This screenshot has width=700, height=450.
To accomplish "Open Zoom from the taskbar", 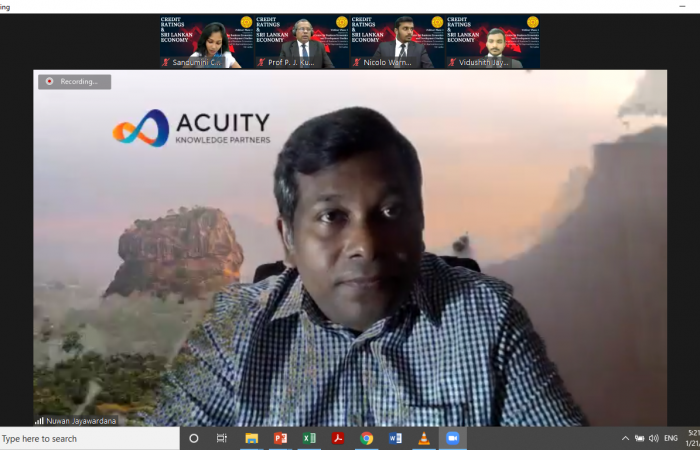I will tap(451, 438).
